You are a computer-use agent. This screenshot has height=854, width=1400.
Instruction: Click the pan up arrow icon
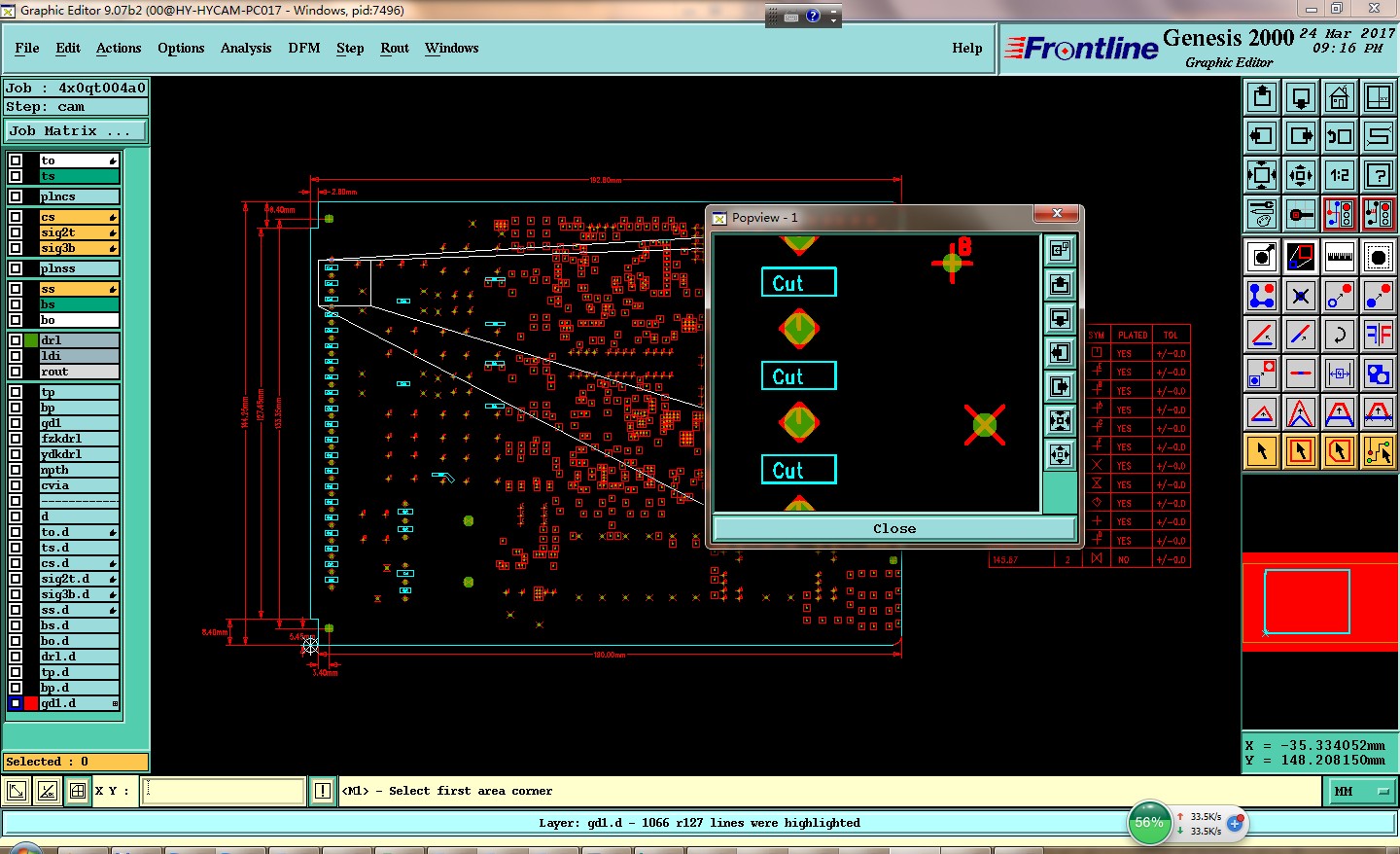point(1262,97)
